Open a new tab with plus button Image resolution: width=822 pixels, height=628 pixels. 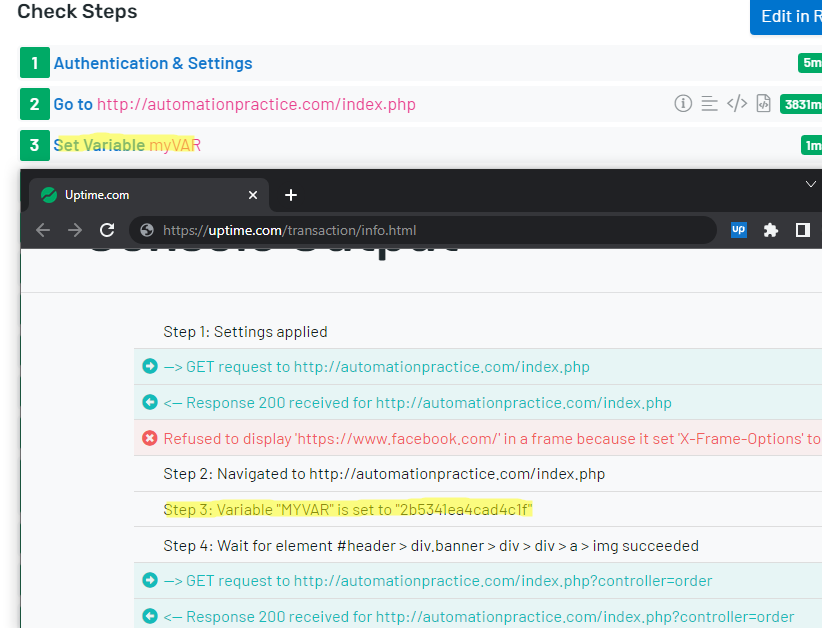290,195
